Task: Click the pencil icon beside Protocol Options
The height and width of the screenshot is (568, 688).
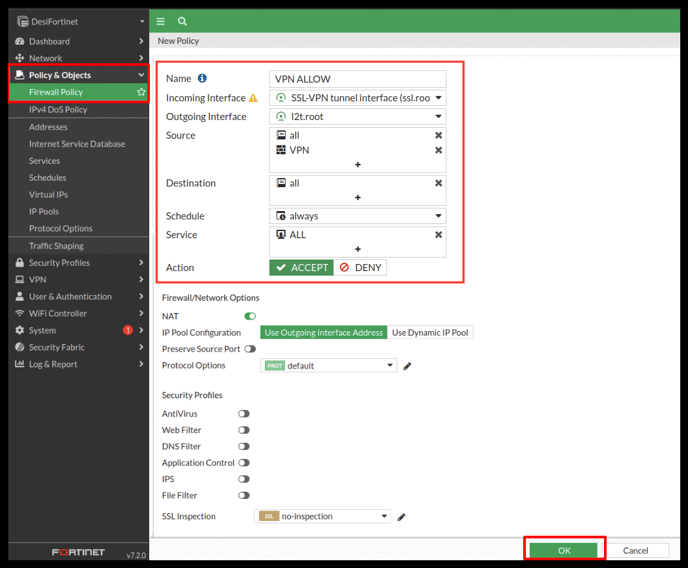Action: 407,366
